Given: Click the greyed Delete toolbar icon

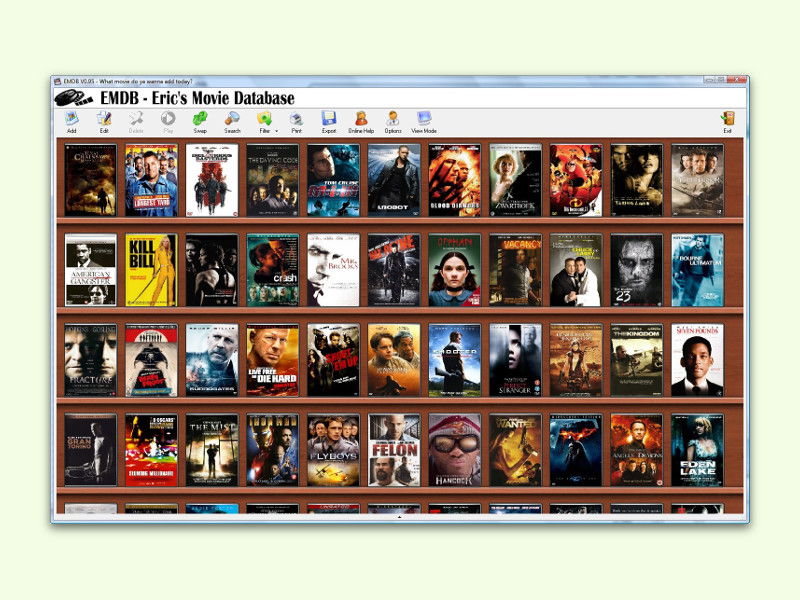Looking at the screenshot, I should (x=136, y=119).
